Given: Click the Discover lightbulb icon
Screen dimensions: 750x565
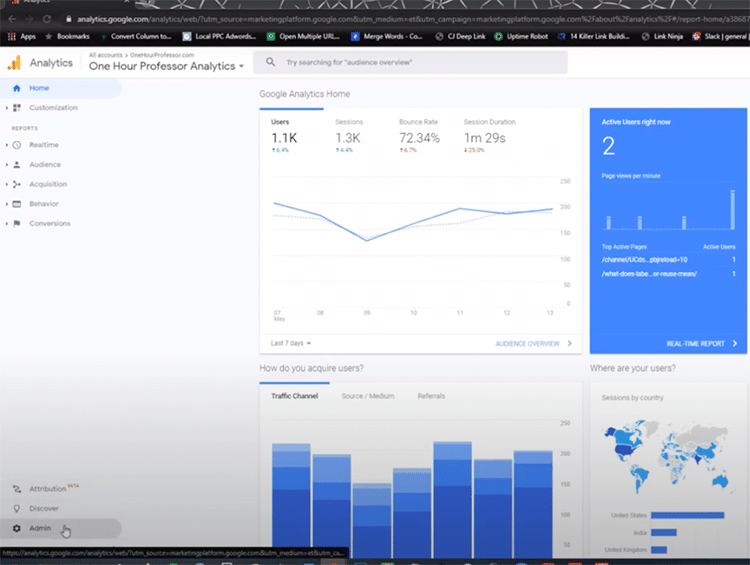Looking at the screenshot, I should [16, 508].
